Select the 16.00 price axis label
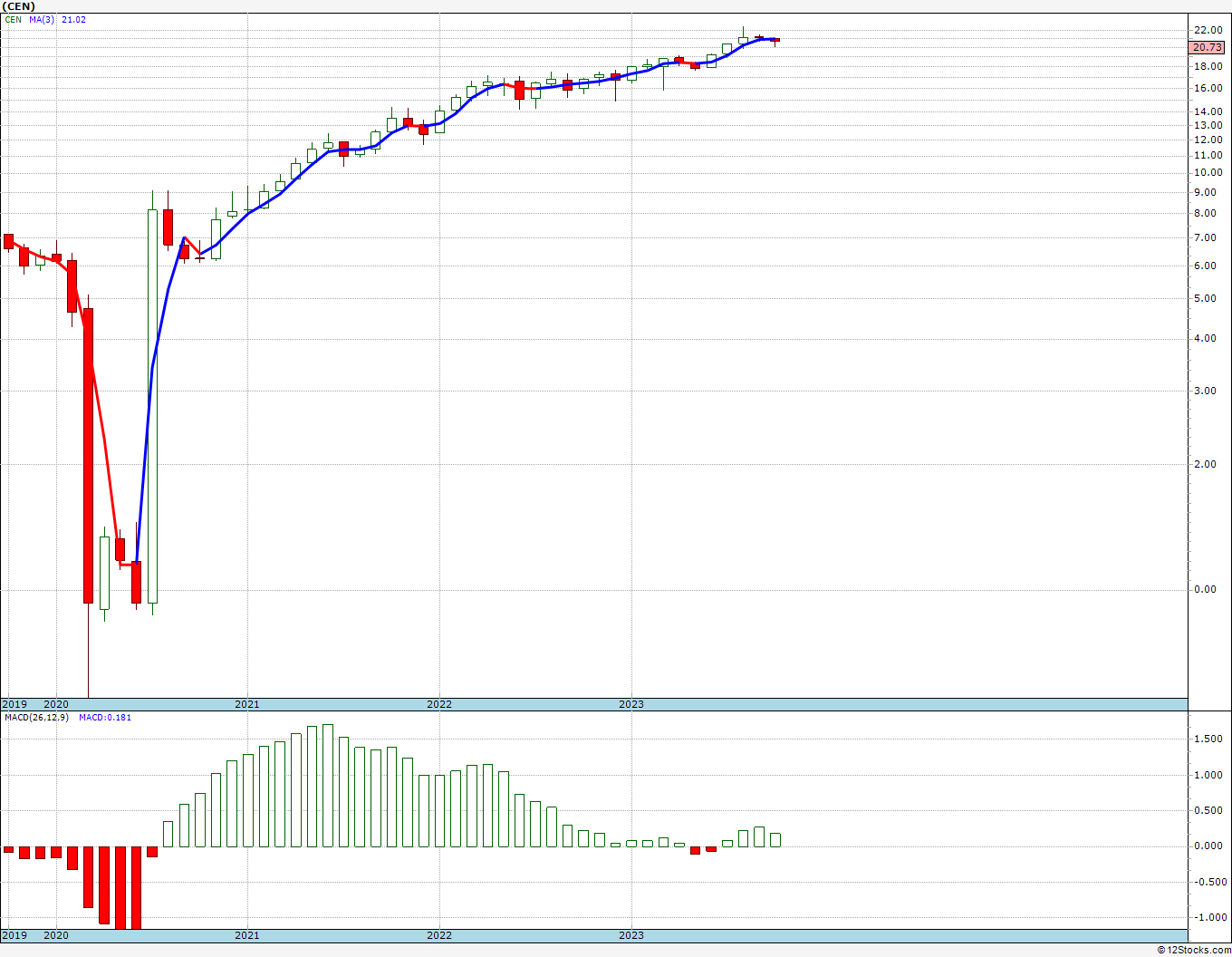 tap(1208, 89)
